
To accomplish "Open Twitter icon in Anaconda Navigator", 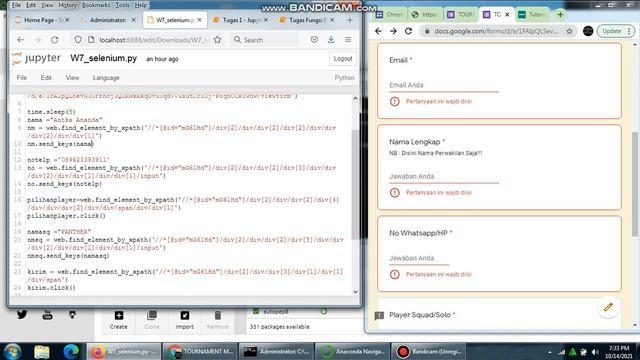I will [22, 315].
